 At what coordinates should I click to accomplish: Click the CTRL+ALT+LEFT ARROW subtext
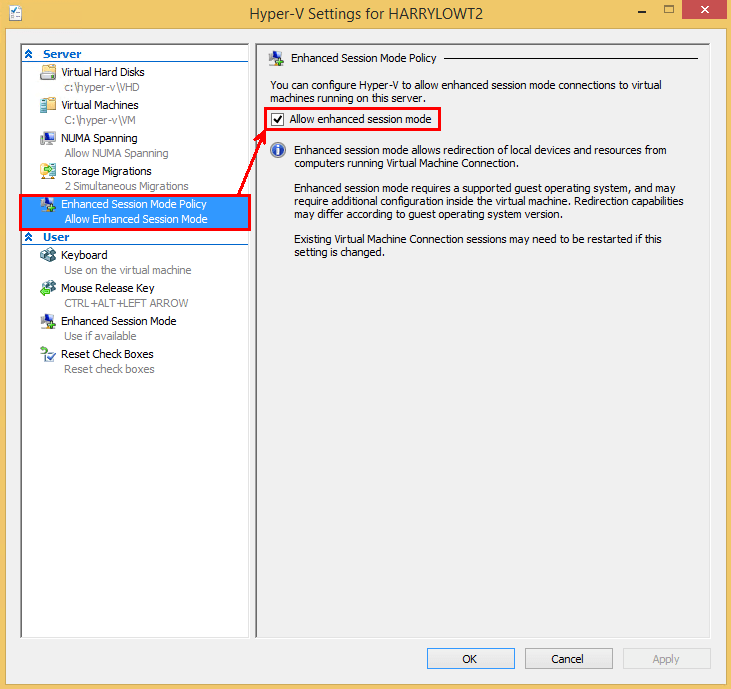(x=126, y=303)
